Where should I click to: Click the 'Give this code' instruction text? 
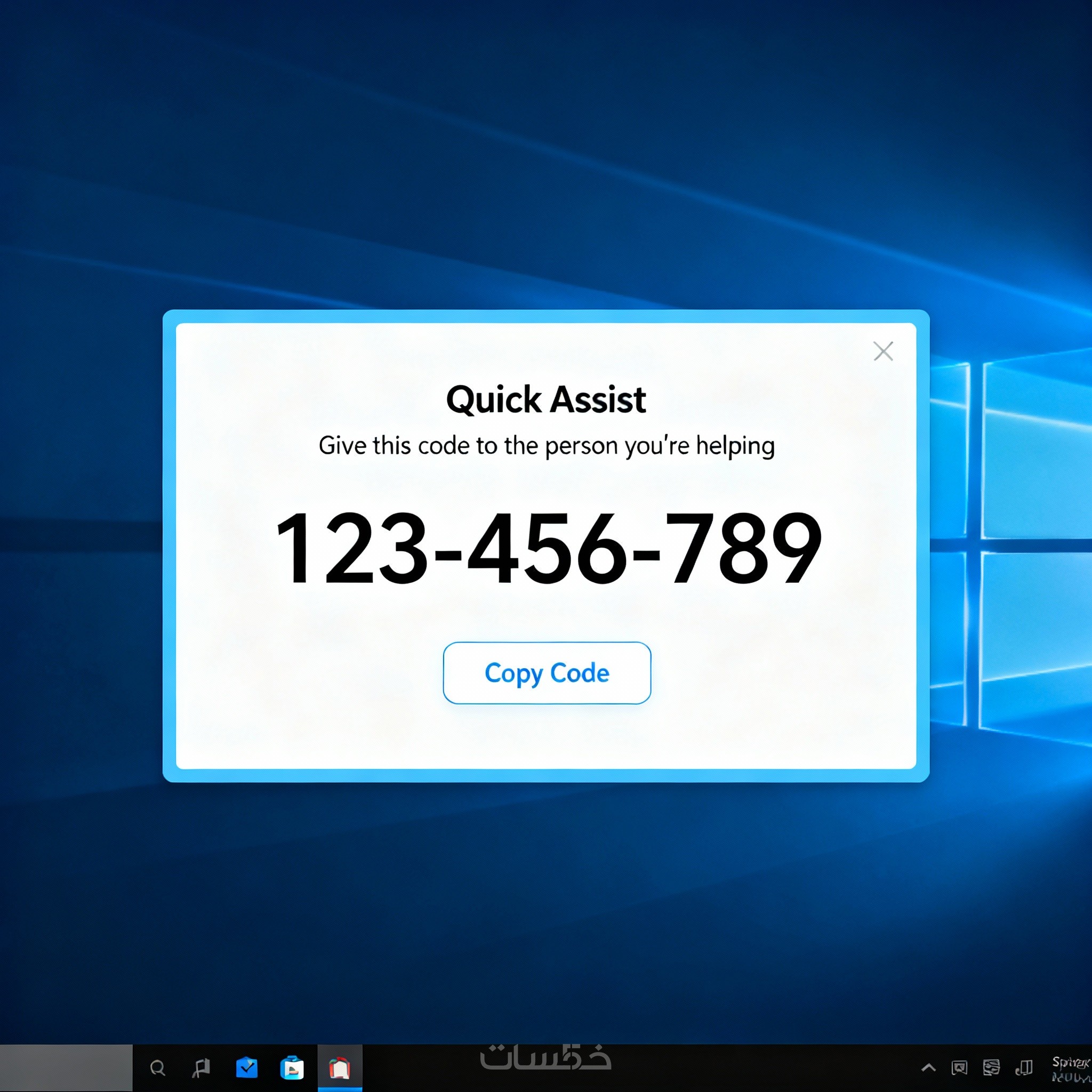click(546, 446)
